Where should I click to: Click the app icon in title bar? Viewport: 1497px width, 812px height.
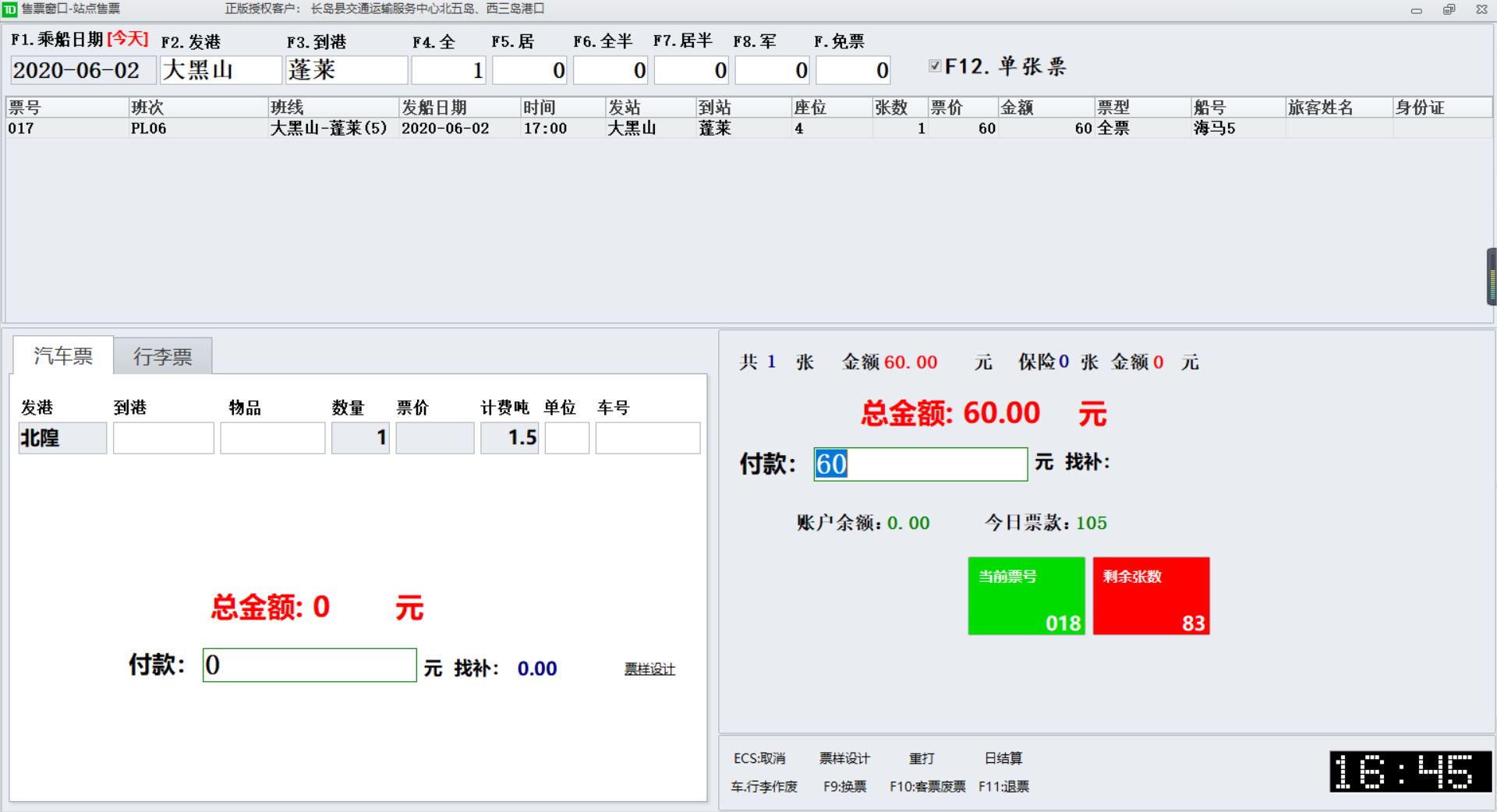tap(9, 9)
